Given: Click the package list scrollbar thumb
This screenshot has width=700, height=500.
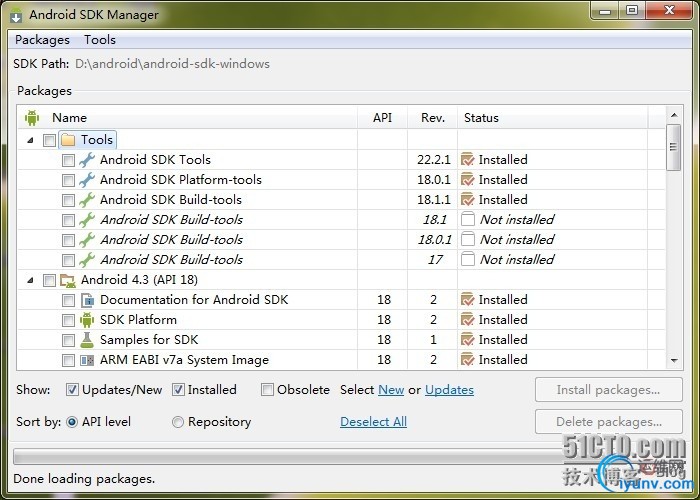Looking at the screenshot, I should tap(674, 147).
